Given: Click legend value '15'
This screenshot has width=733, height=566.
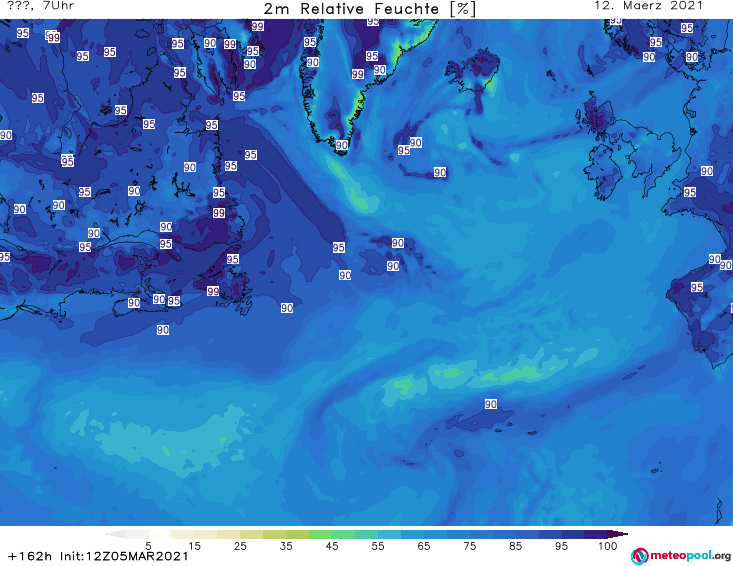Looking at the screenshot, I should point(194,546).
